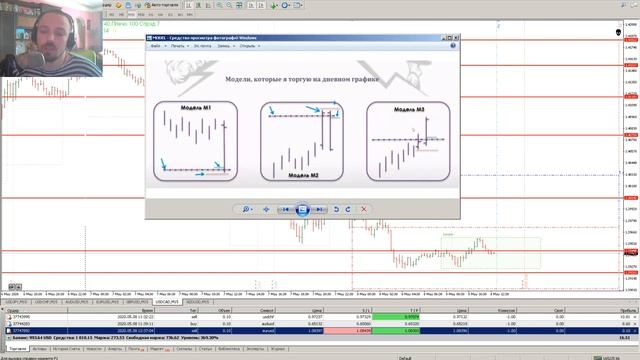Open the Эксперты terminal tab
The image size is (640, 360).
[x=256, y=349]
